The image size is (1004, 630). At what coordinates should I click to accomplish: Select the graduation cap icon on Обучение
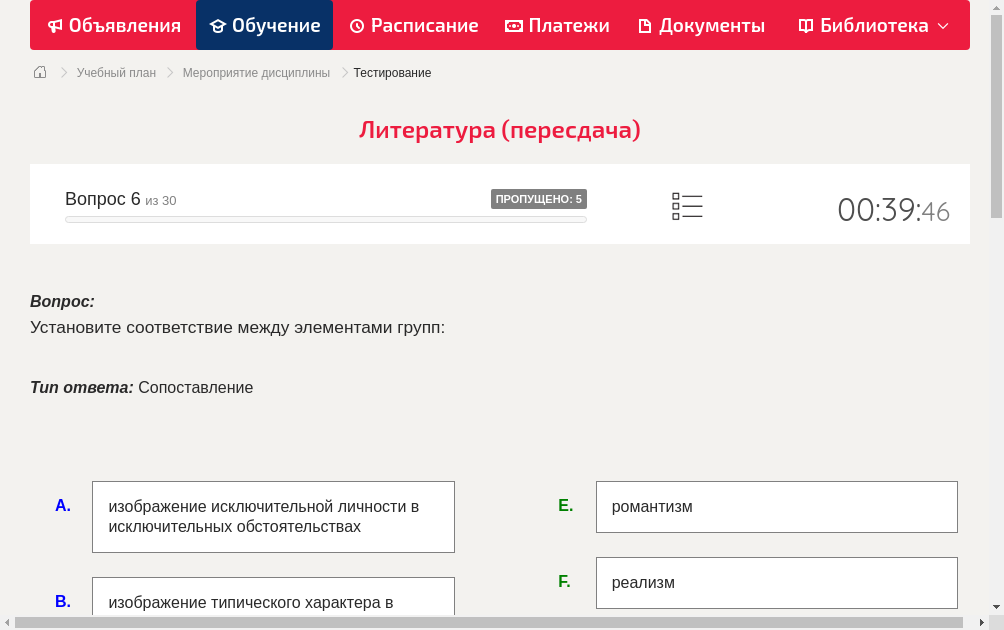pos(219,25)
